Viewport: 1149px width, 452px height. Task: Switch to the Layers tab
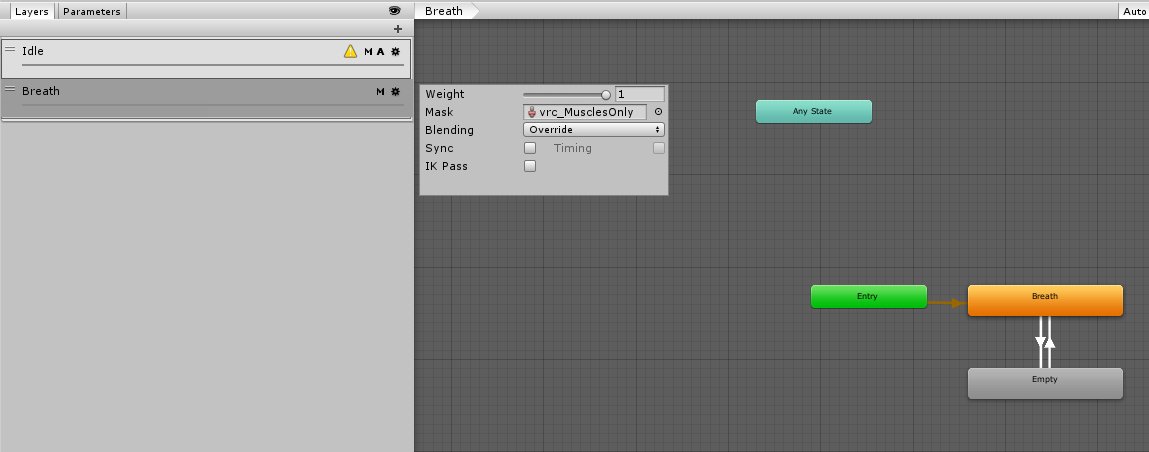pos(32,11)
